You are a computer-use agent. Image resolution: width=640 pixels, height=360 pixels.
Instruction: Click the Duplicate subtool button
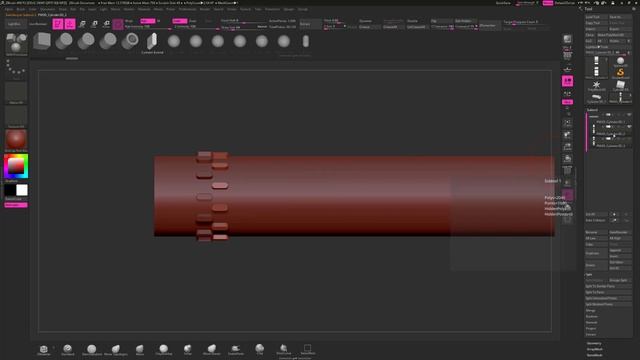coord(596,253)
